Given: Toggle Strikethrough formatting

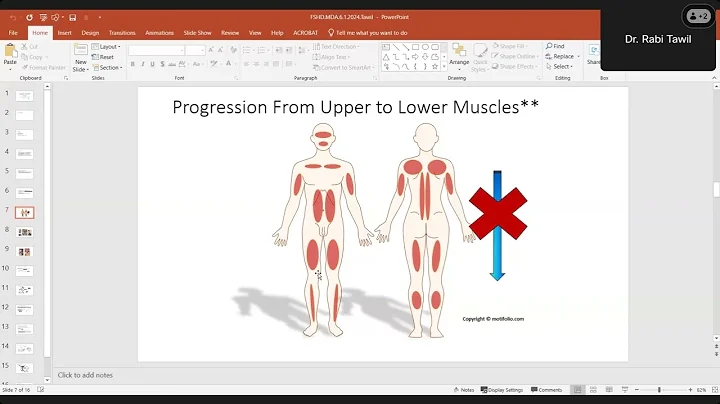Looking at the screenshot, I should (172, 64).
